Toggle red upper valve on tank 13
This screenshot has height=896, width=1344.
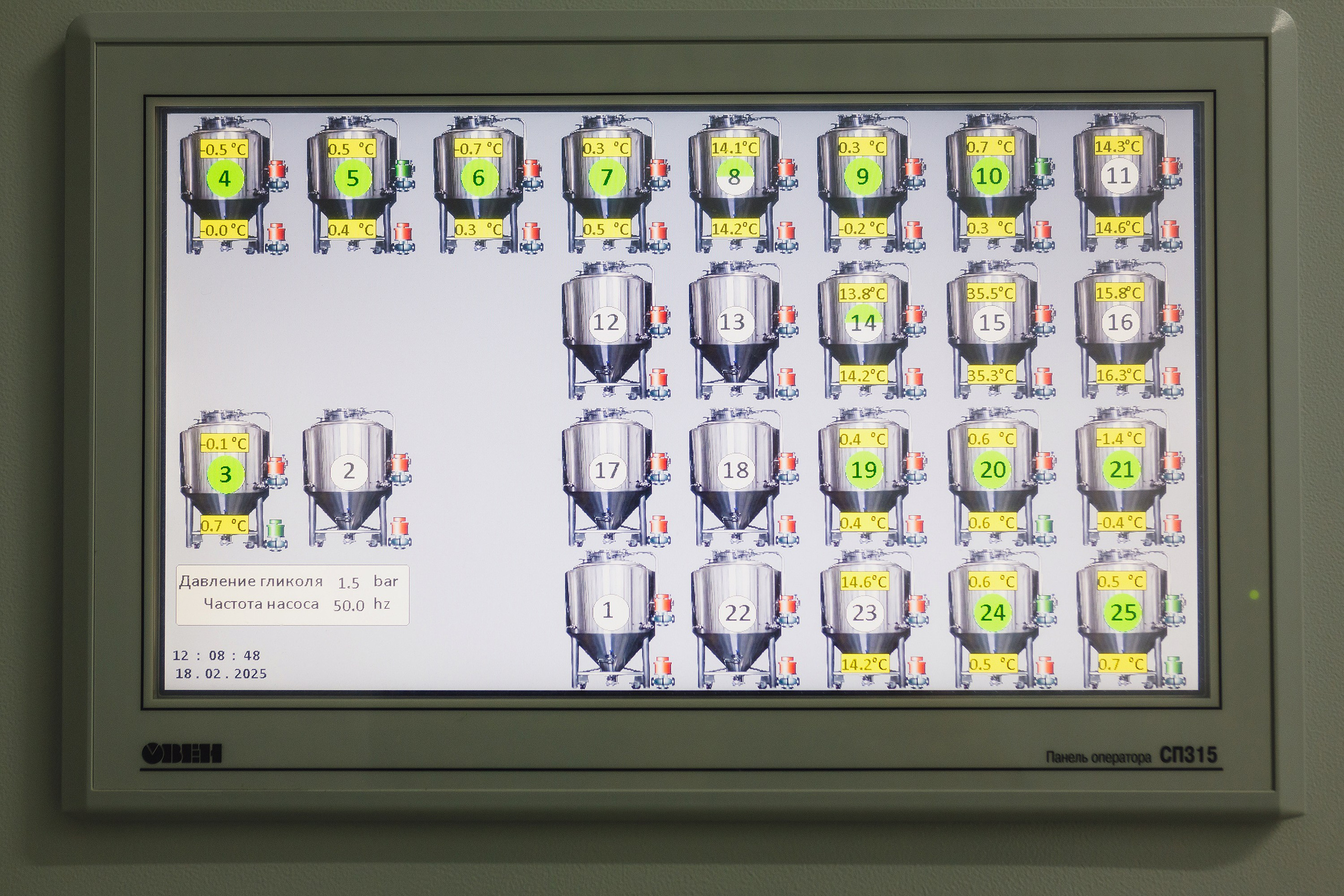tap(787, 316)
